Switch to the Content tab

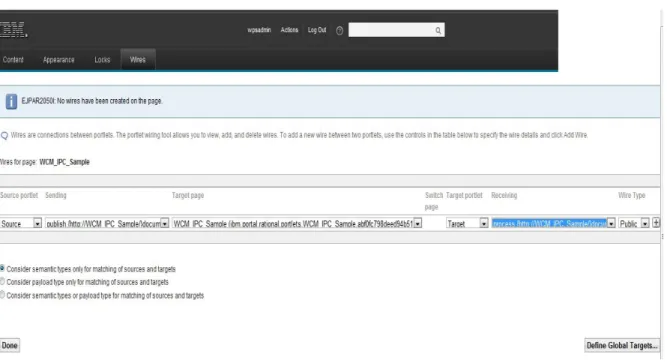point(13,60)
